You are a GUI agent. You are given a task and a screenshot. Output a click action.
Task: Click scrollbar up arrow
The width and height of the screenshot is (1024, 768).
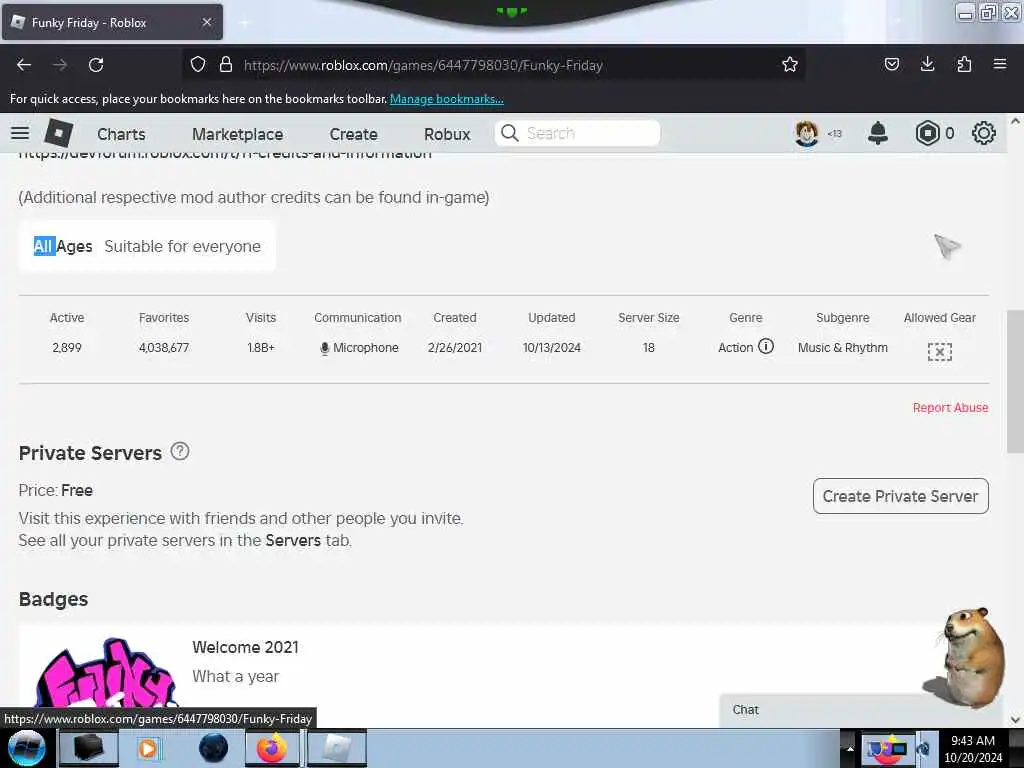point(1015,121)
